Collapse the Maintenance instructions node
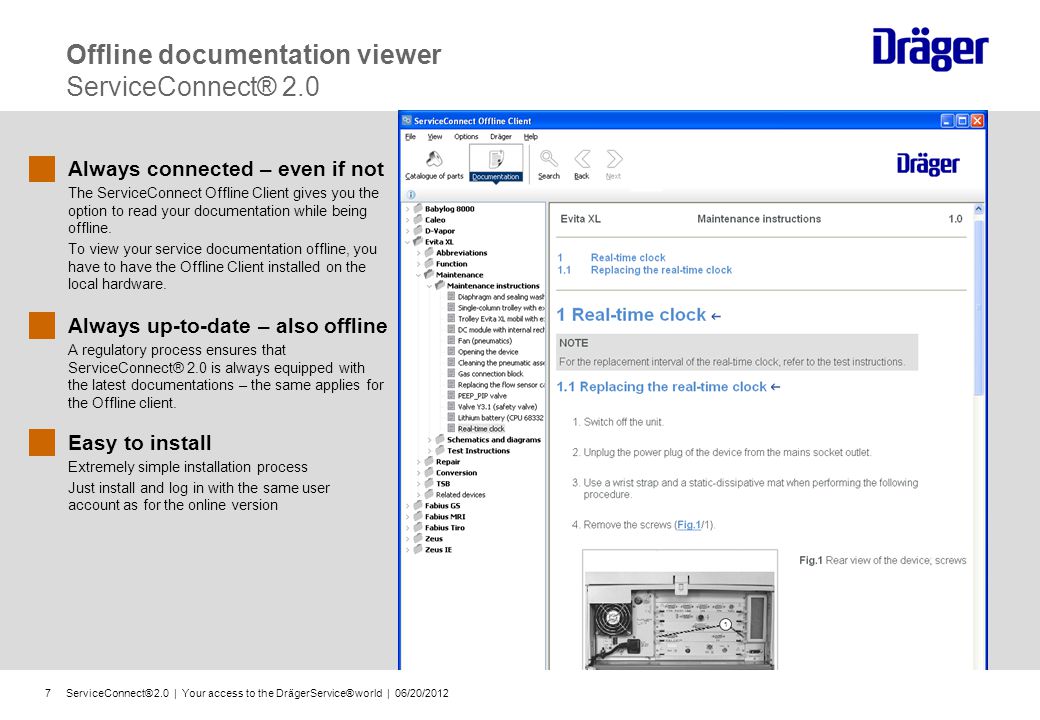 [429, 286]
